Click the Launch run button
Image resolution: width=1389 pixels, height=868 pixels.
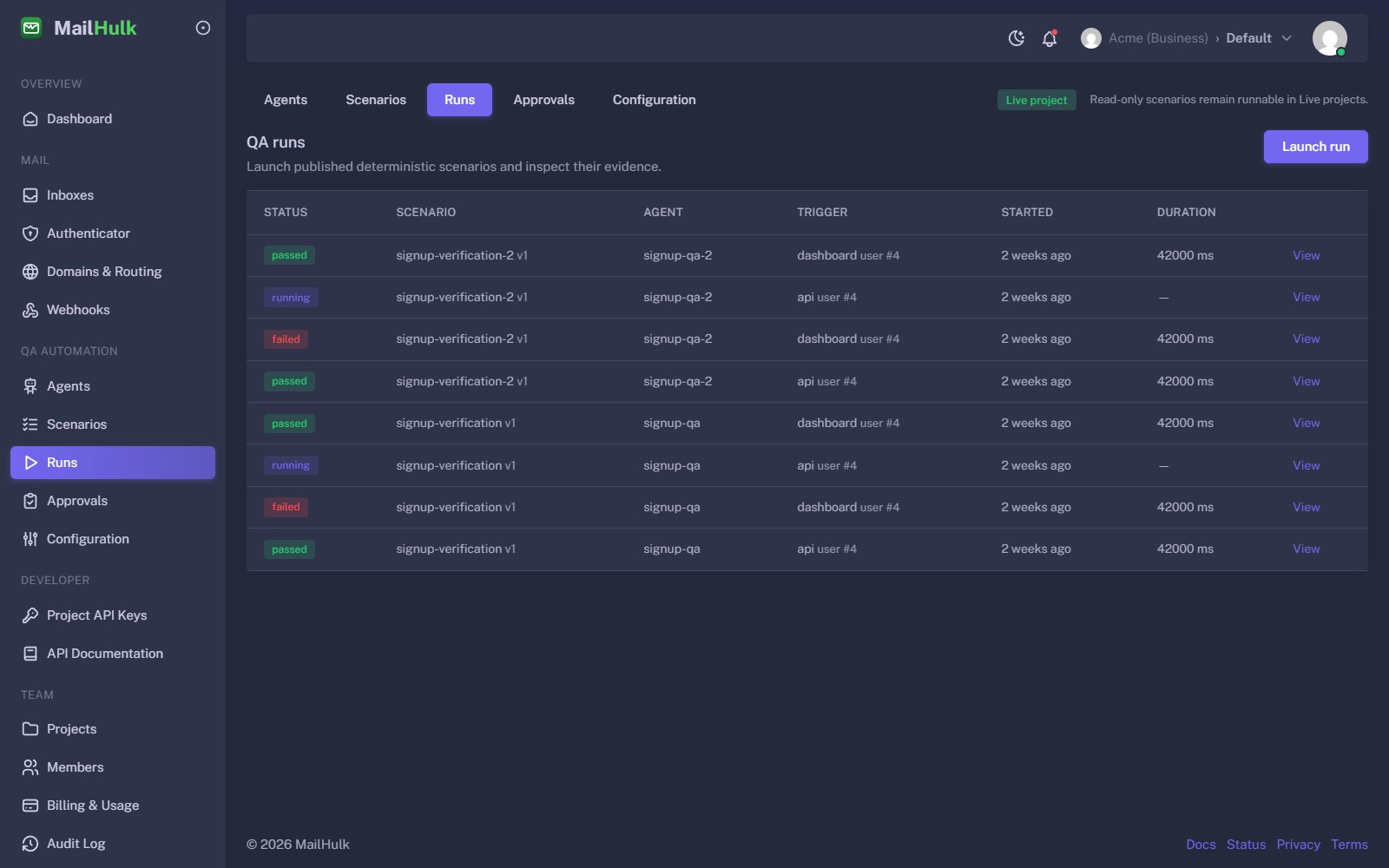tap(1315, 147)
